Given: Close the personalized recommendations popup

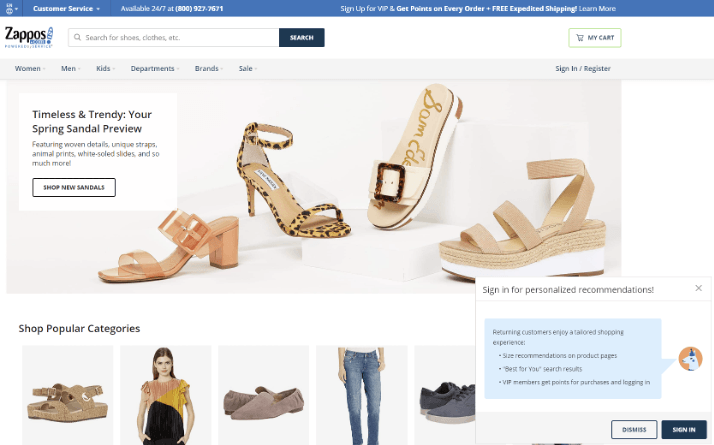Looking at the screenshot, I should coord(699,288).
